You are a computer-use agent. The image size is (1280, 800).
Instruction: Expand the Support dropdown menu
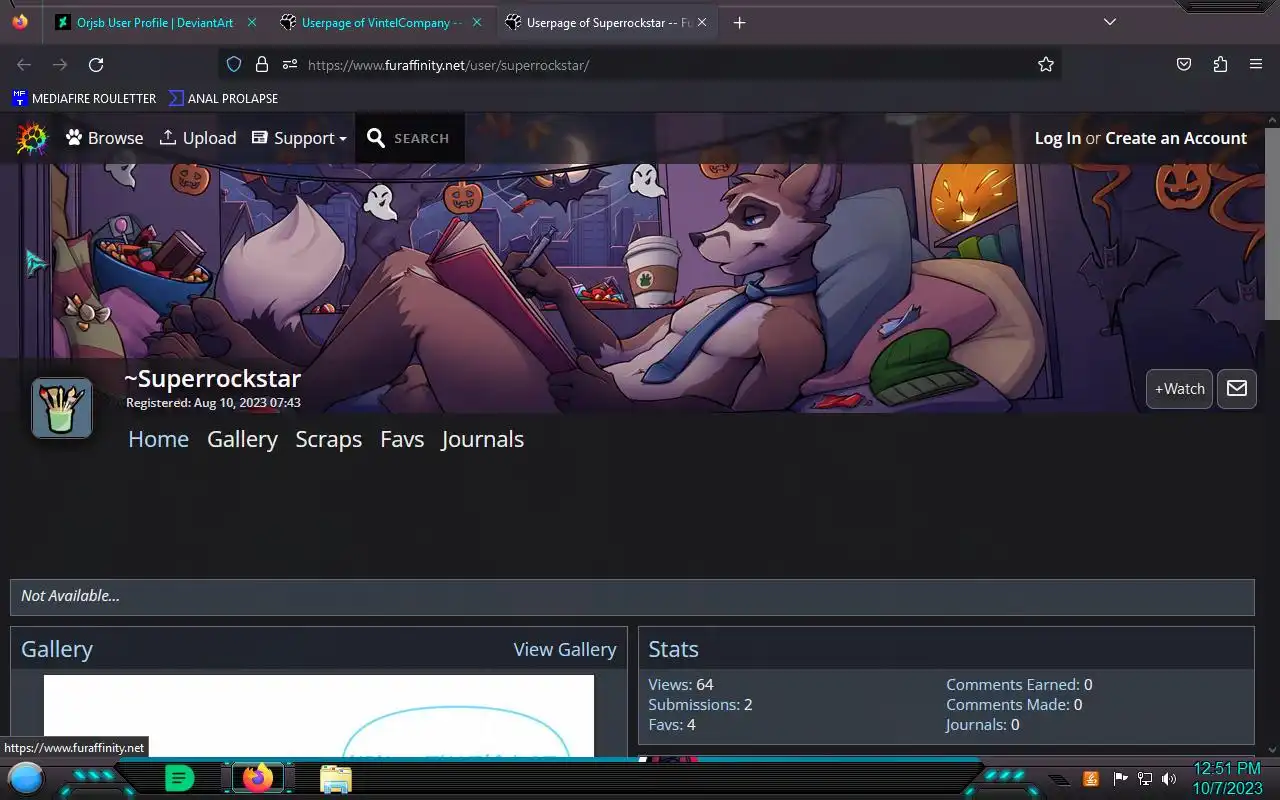coord(299,138)
